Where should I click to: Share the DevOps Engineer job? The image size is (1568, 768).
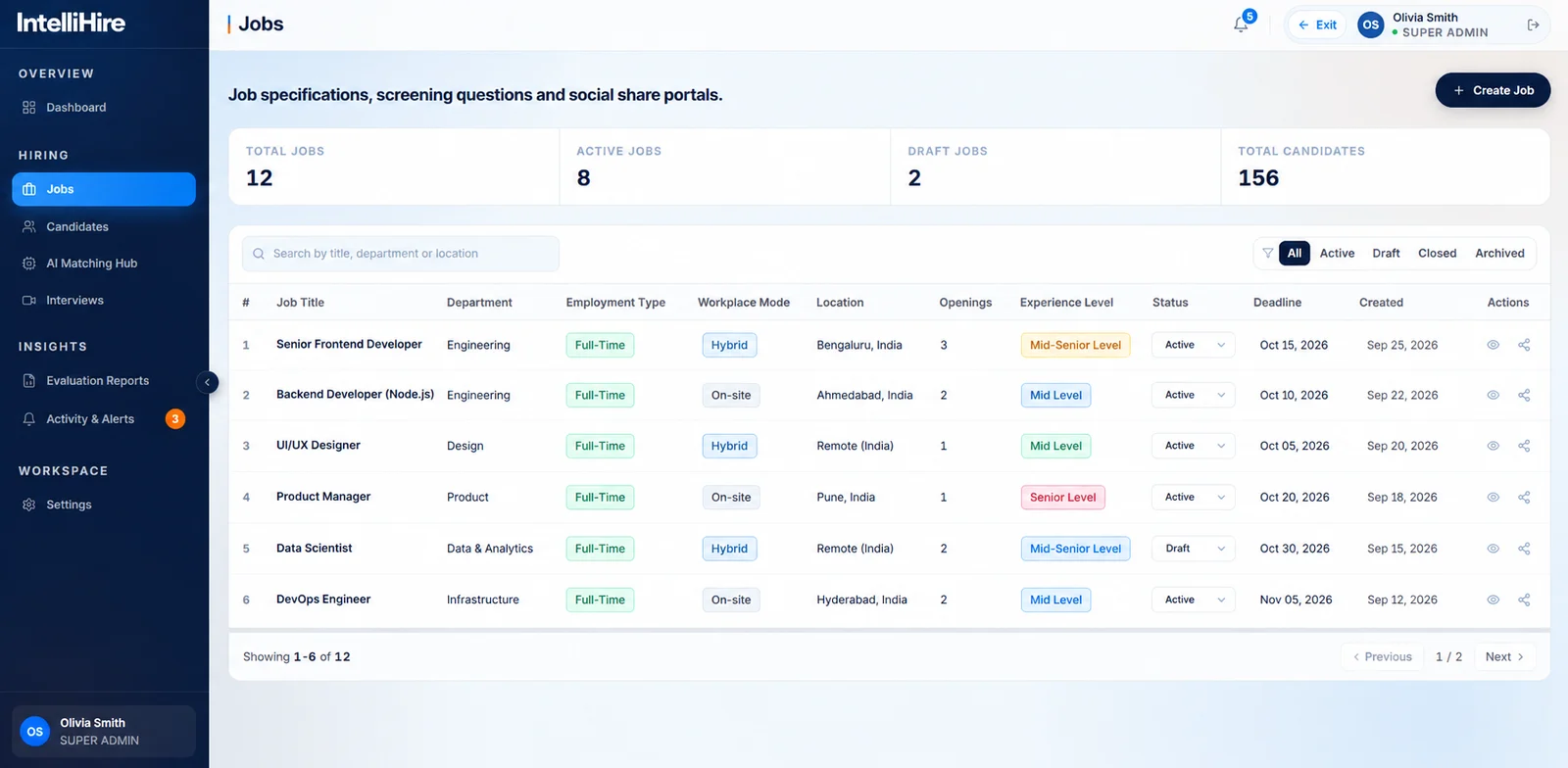(1524, 600)
